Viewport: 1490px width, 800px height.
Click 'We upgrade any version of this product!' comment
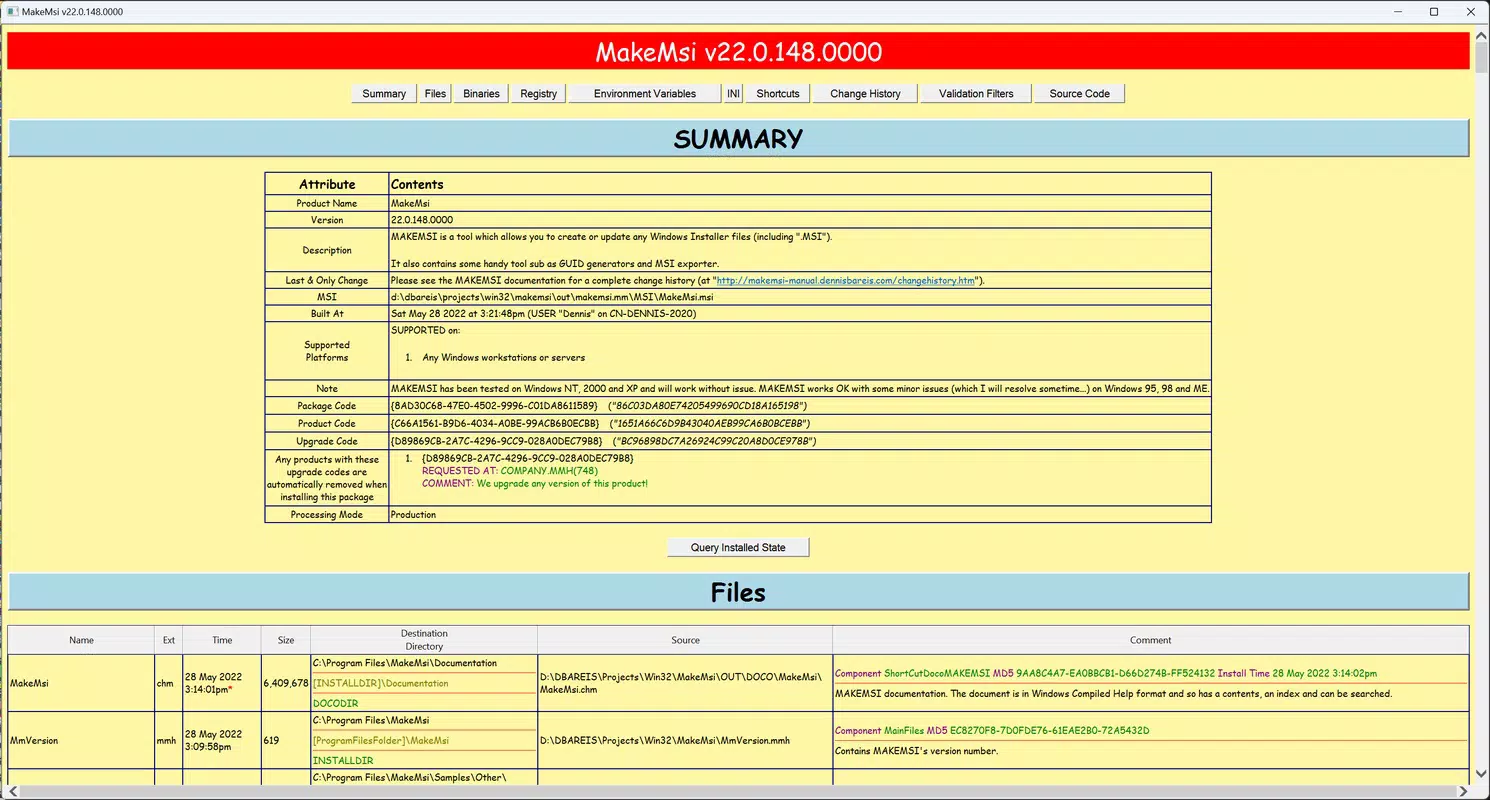click(x=562, y=484)
